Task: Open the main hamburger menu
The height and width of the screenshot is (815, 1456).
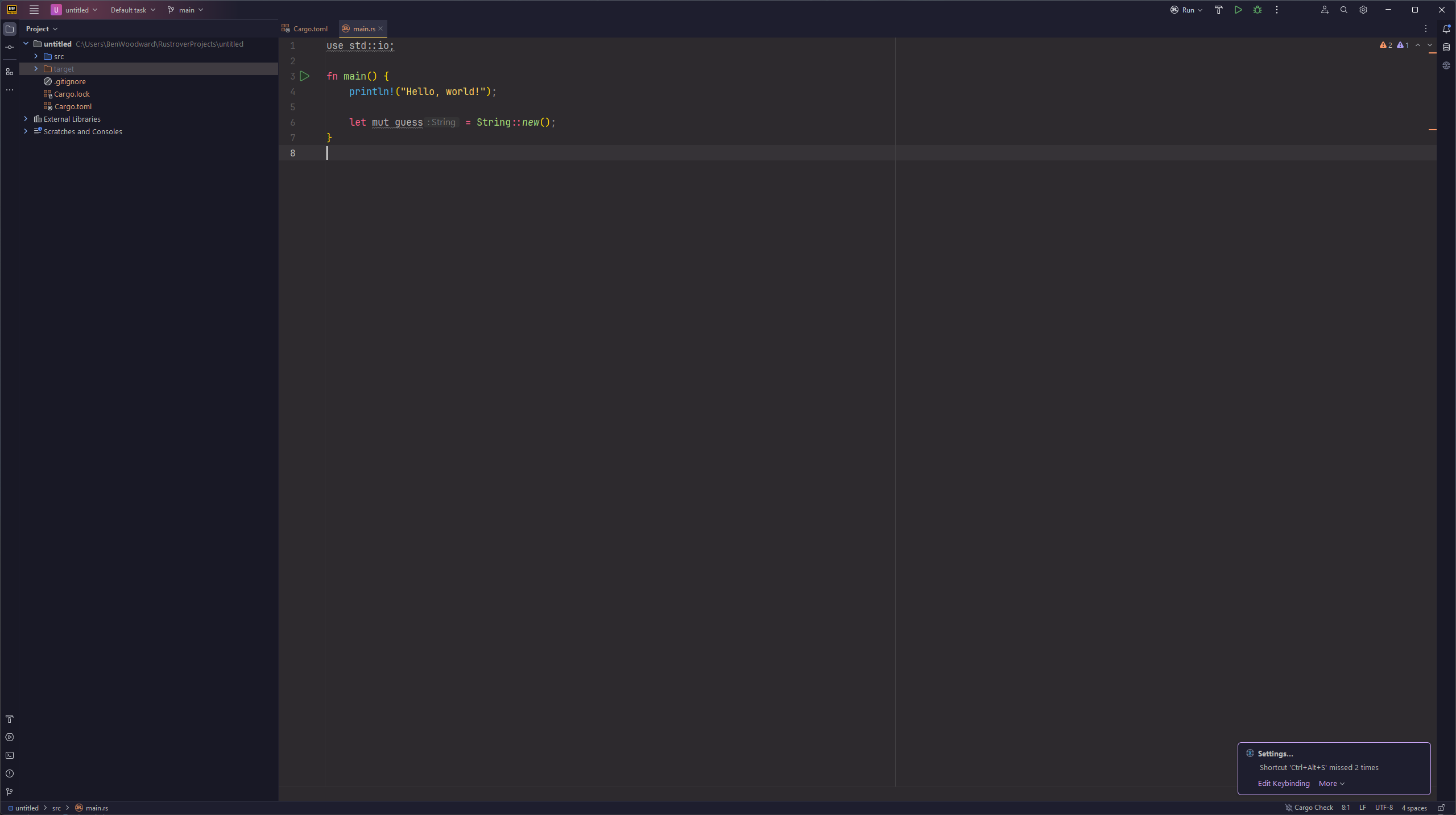Action: [34, 10]
